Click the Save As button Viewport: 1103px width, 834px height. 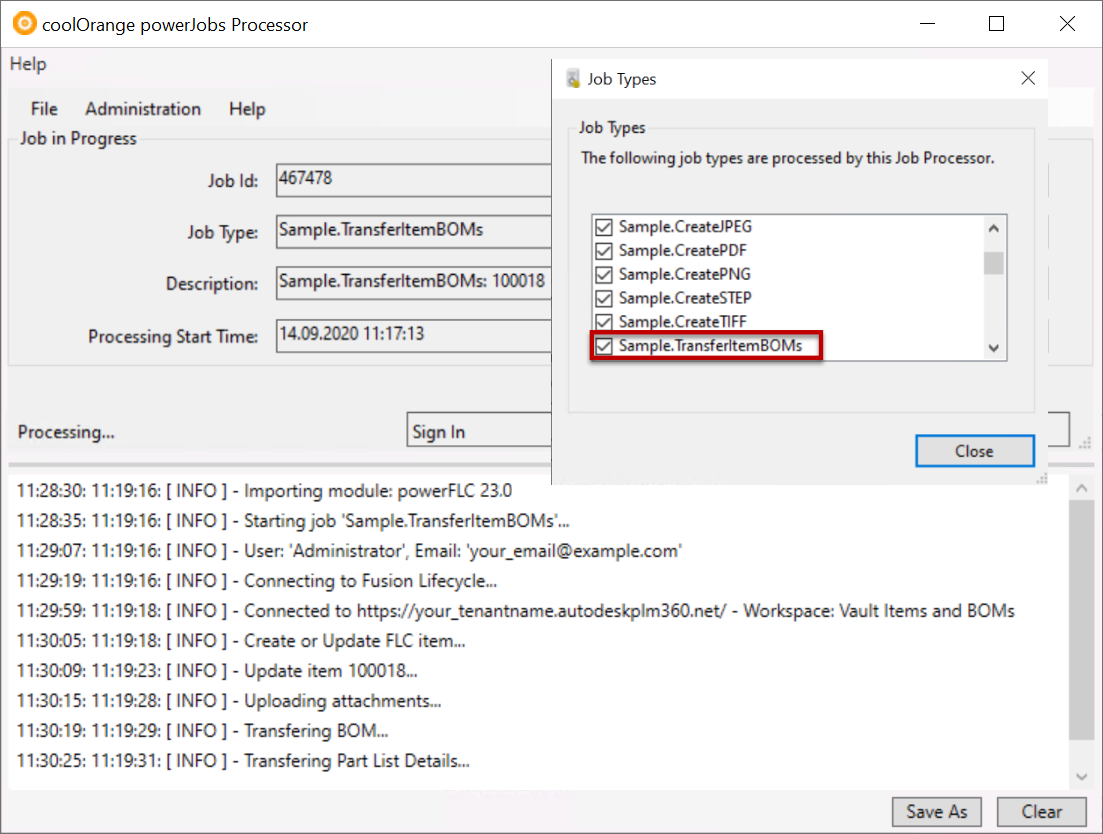pos(936,811)
